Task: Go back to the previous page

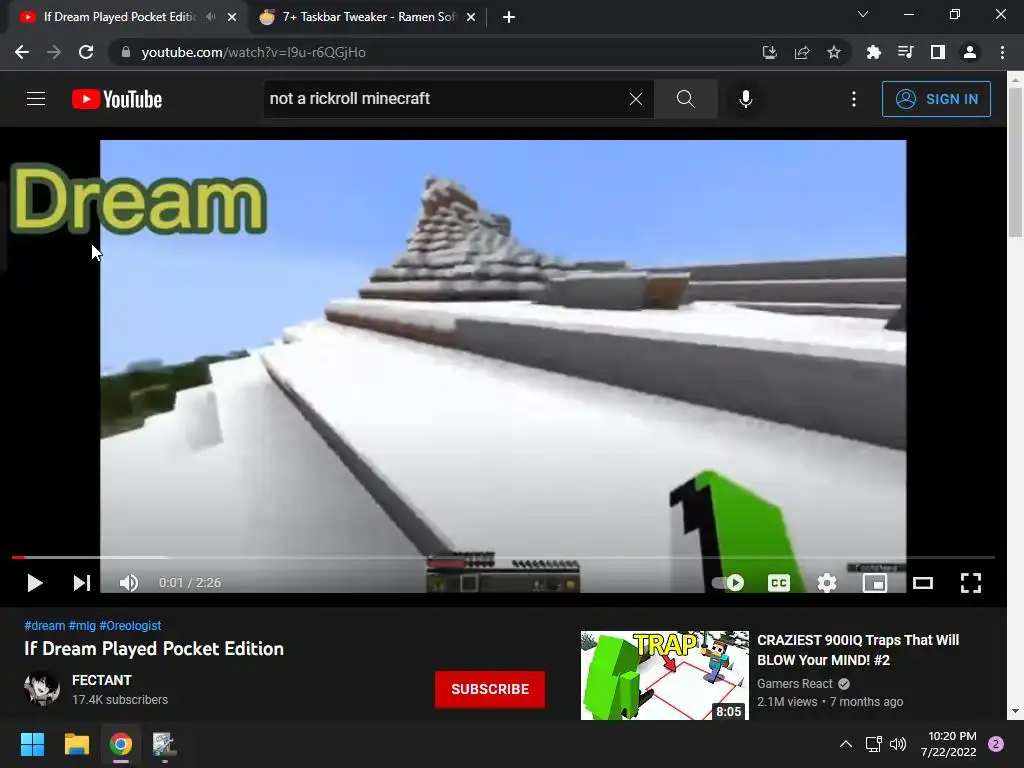Action: 22,52
